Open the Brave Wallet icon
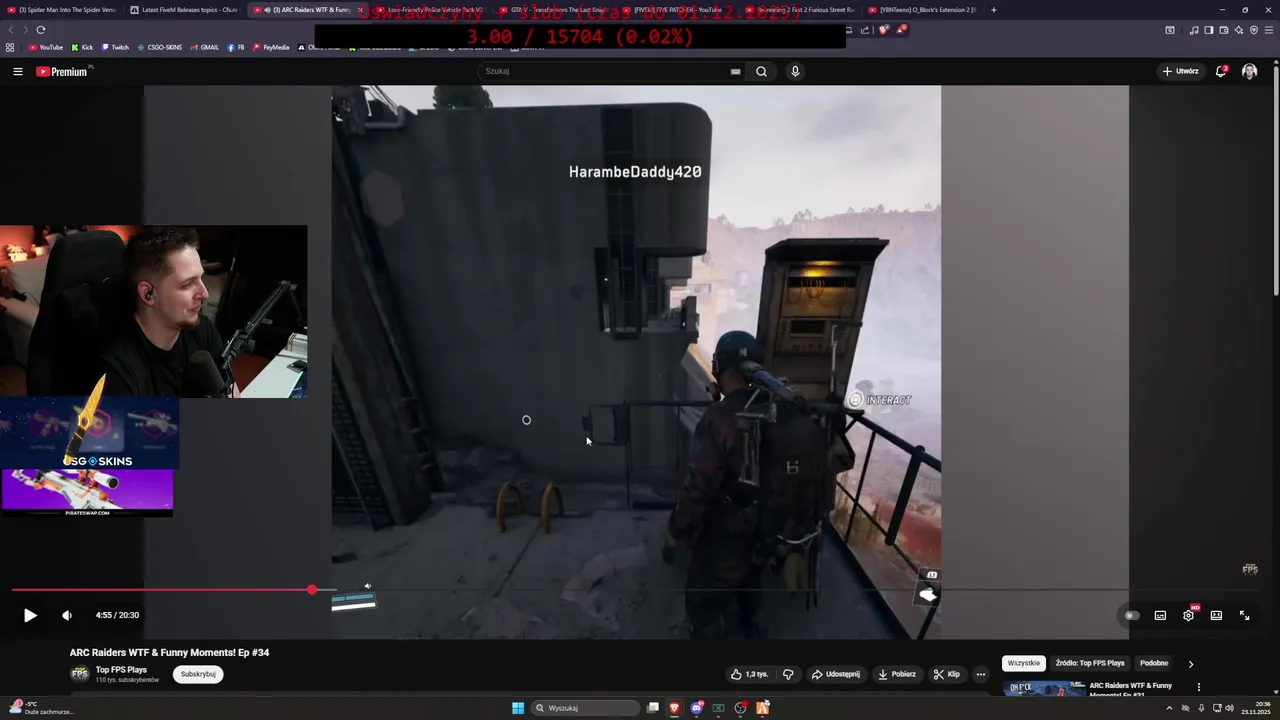 (x=1224, y=30)
